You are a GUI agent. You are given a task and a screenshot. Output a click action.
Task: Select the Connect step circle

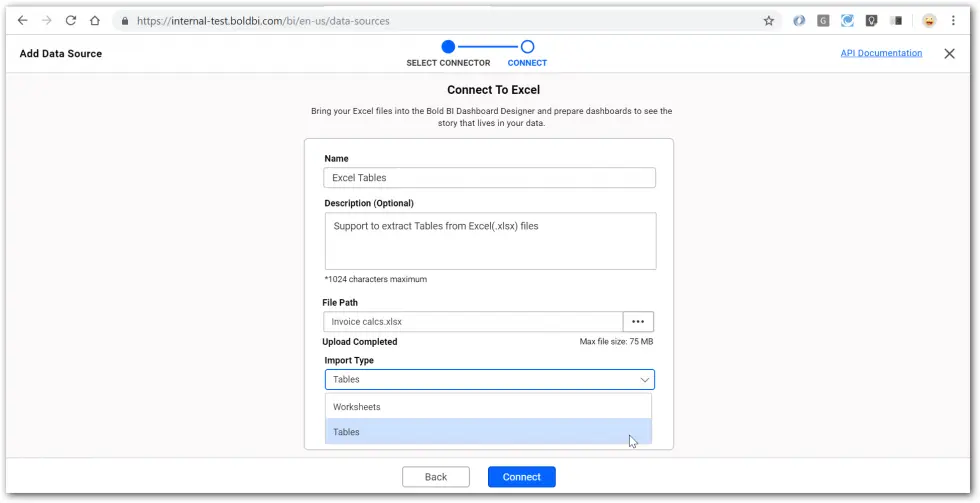[x=527, y=47]
